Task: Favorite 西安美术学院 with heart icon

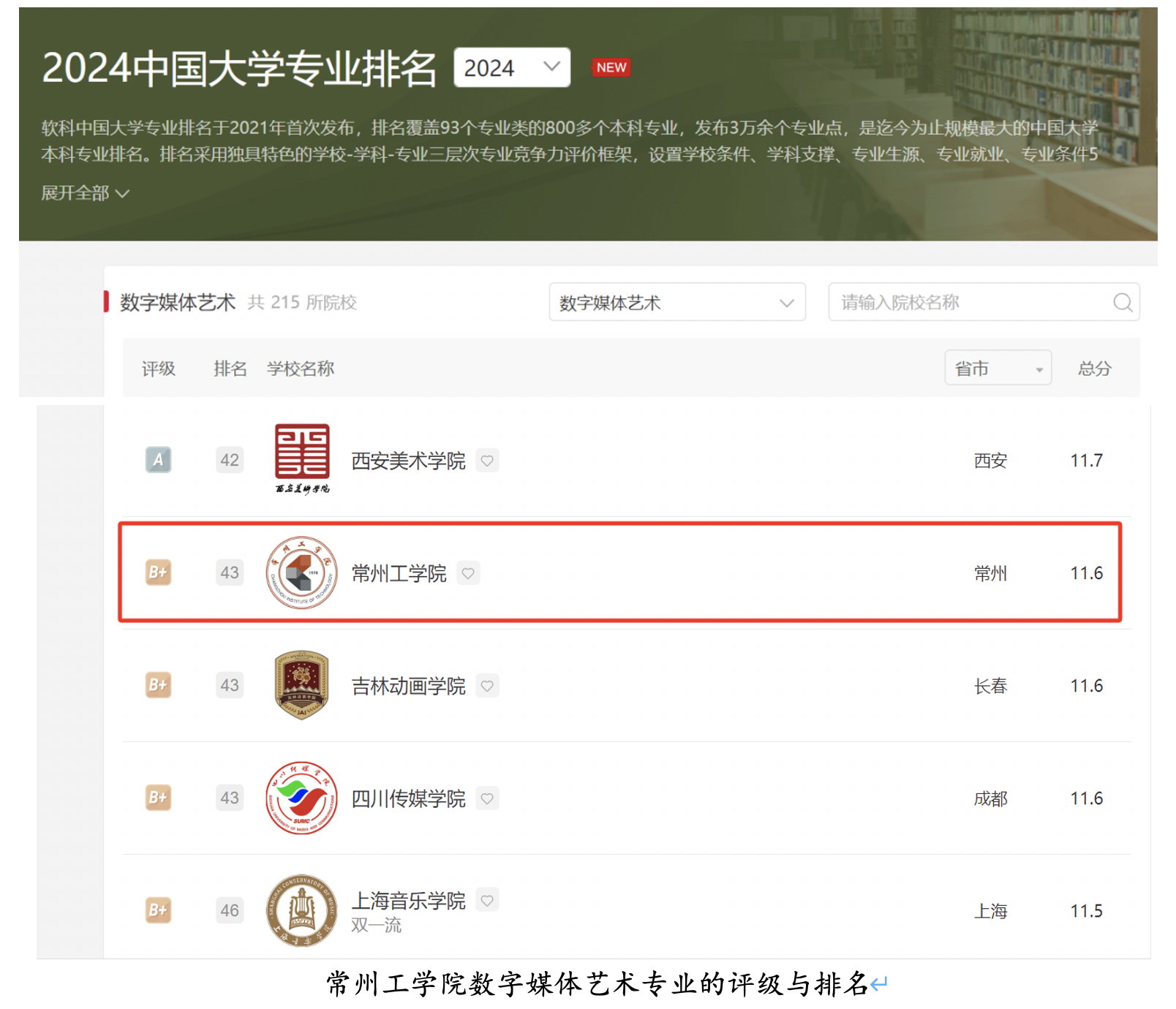Action: click(x=487, y=461)
